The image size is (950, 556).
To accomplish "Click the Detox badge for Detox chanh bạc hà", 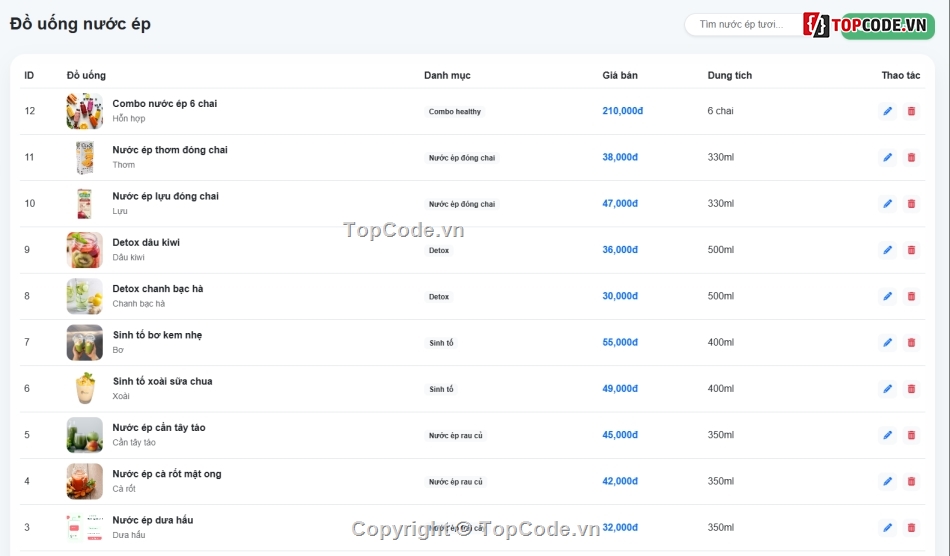I will pos(439,297).
